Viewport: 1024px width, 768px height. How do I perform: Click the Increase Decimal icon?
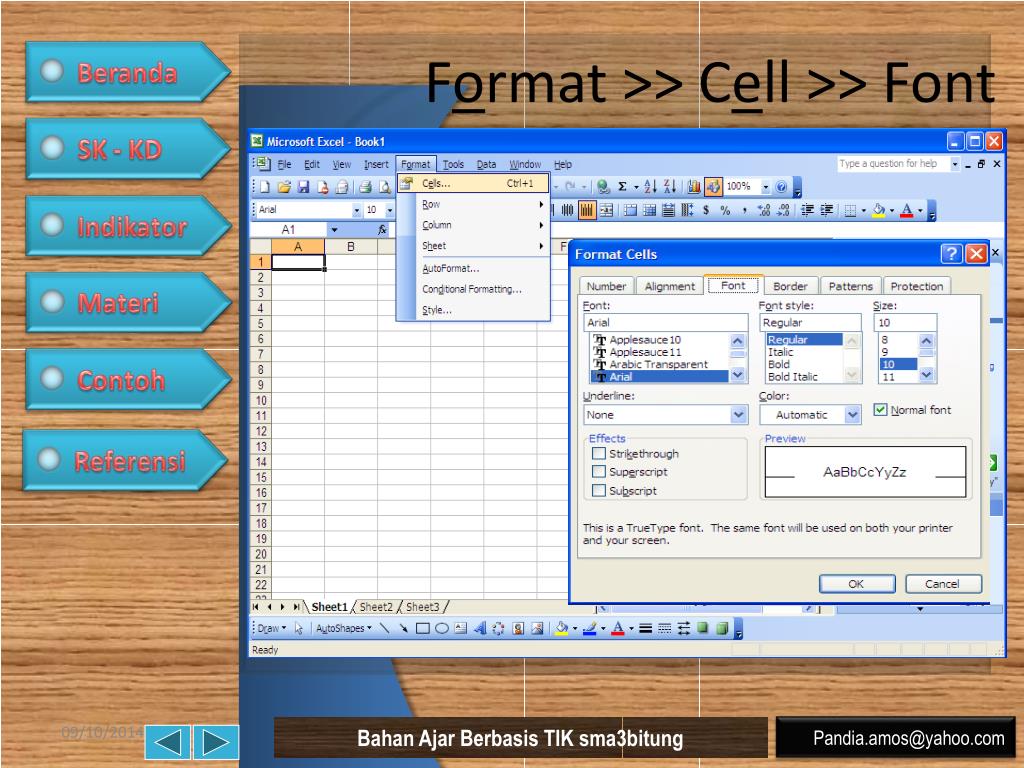(x=764, y=210)
